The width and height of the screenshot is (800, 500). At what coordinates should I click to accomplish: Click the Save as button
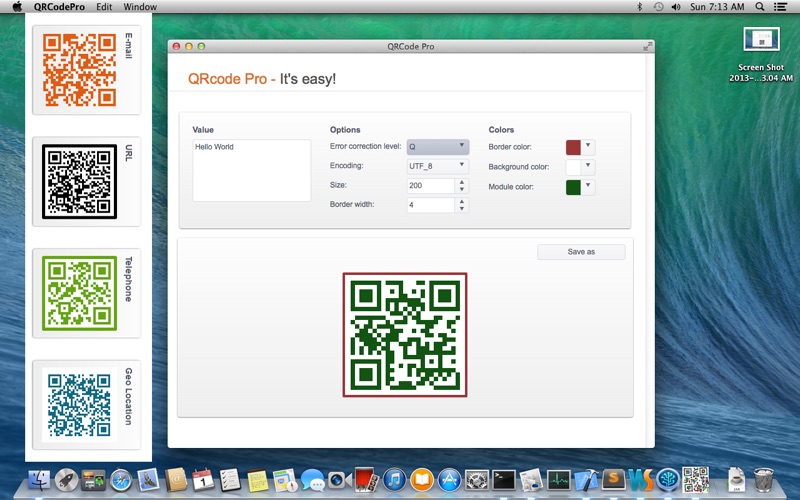point(581,252)
